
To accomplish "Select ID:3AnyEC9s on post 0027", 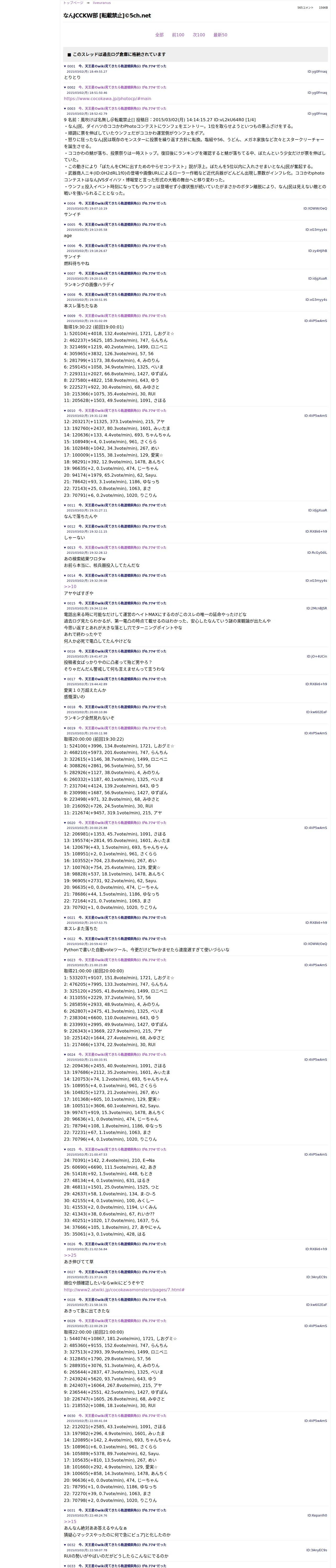I will 316,1277.
